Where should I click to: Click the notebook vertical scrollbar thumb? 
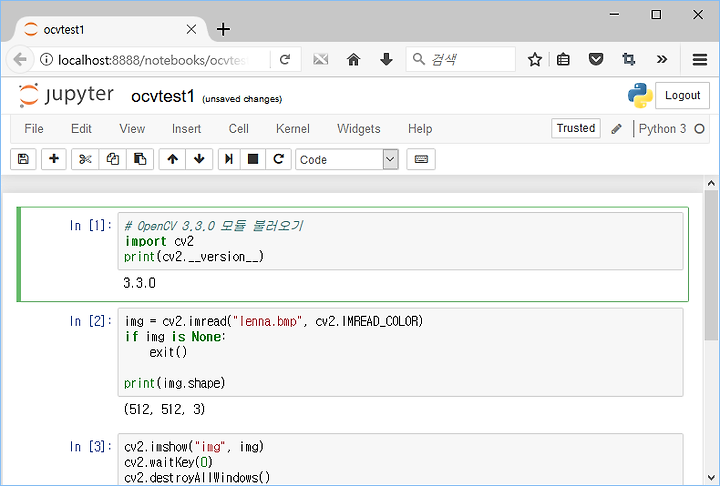711,266
